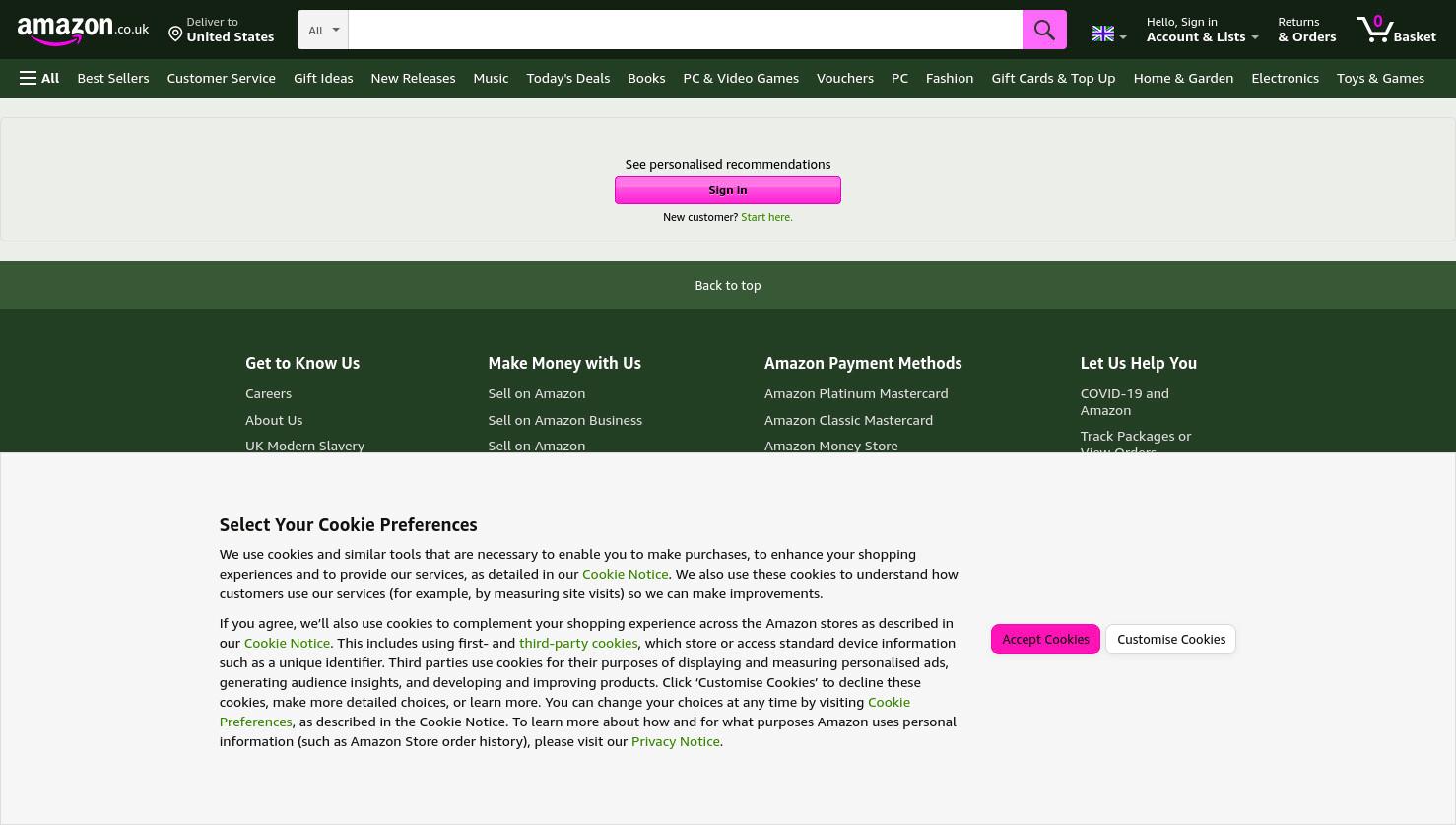The width and height of the screenshot is (1456, 825).
Task: Go to Home & Garden
Action: (1183, 78)
